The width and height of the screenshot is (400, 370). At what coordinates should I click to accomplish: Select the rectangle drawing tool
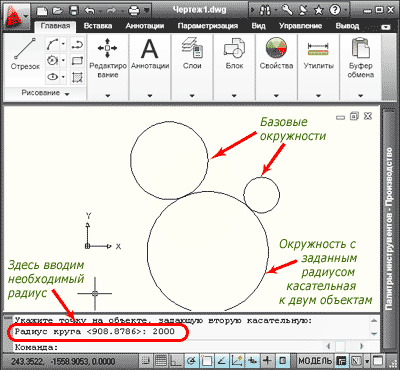tap(77, 61)
